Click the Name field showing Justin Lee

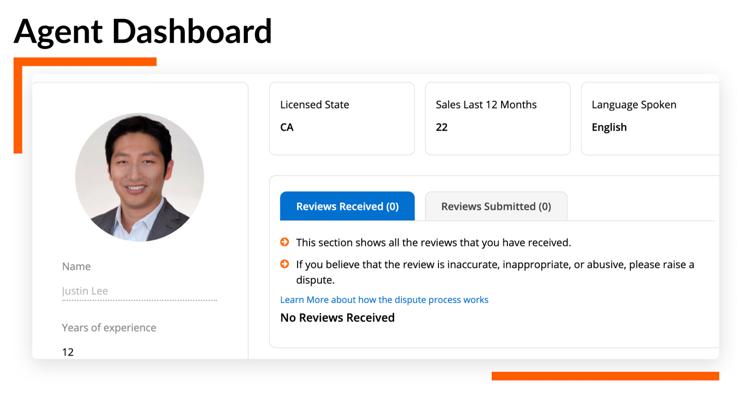[x=139, y=291]
